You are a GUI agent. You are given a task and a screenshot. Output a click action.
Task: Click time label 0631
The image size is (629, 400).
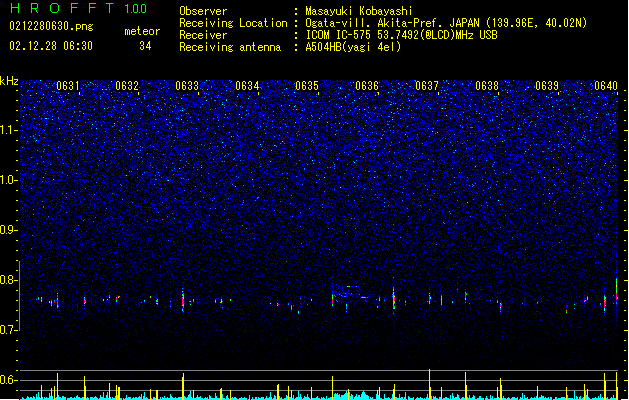coord(67,86)
